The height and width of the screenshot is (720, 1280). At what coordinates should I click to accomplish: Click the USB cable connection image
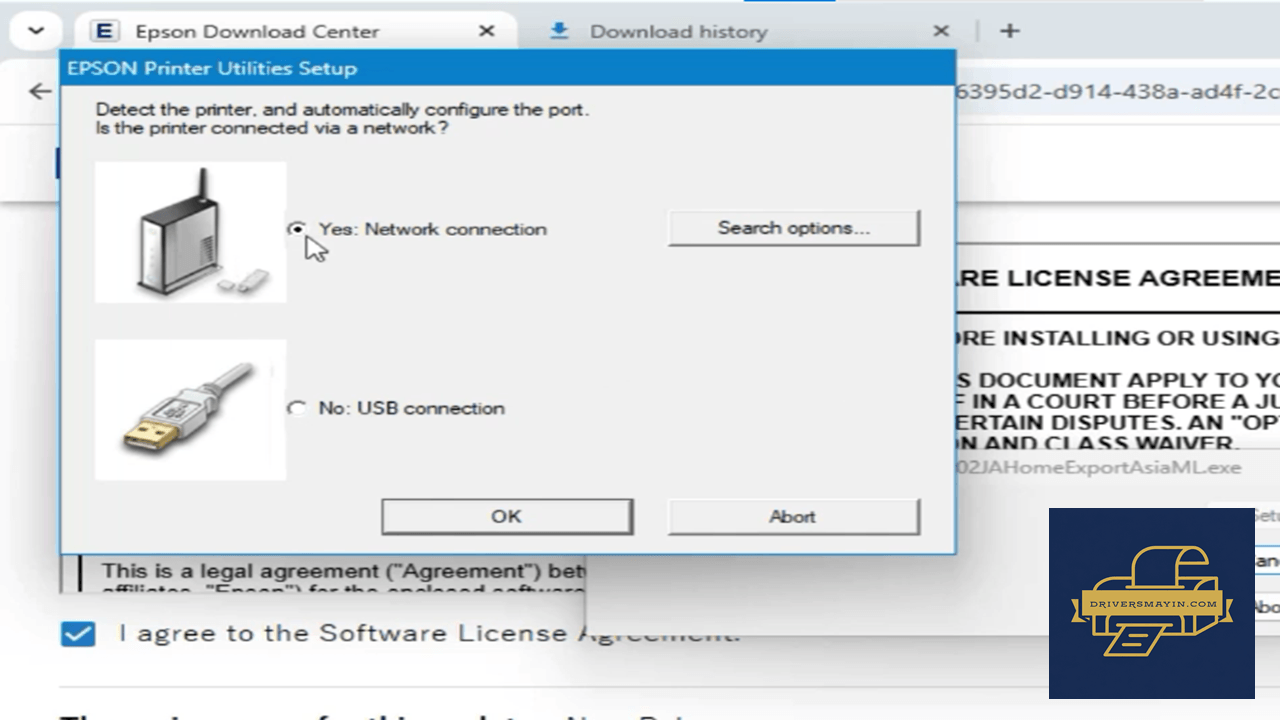click(x=190, y=410)
